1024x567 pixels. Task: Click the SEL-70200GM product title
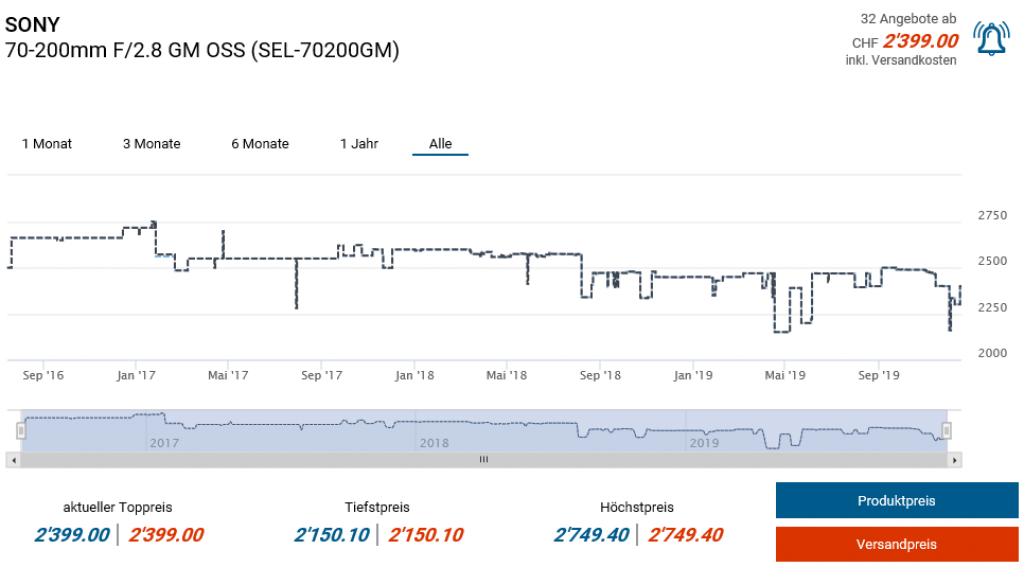202,49
